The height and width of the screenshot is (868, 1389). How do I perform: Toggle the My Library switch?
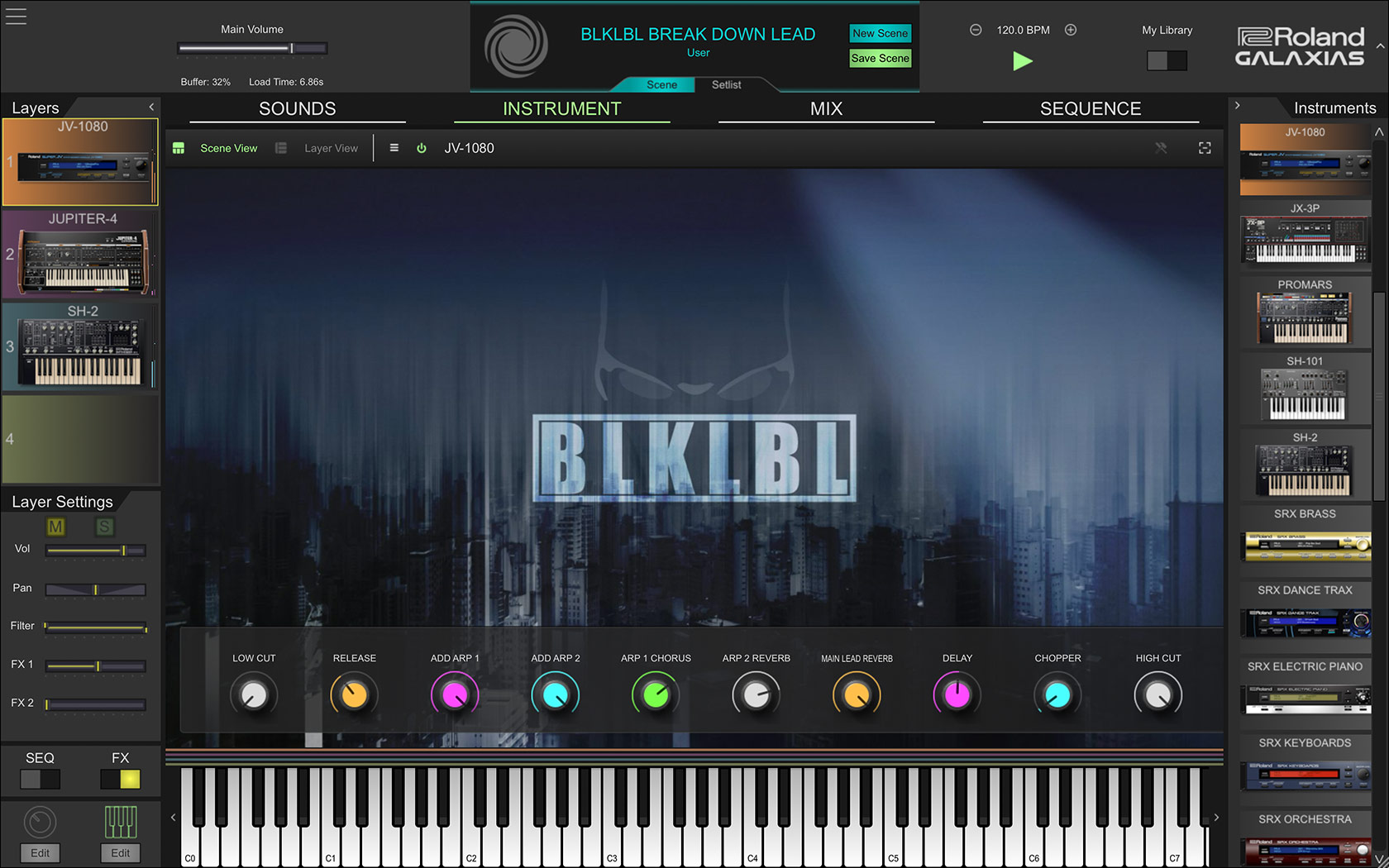pos(1167,60)
